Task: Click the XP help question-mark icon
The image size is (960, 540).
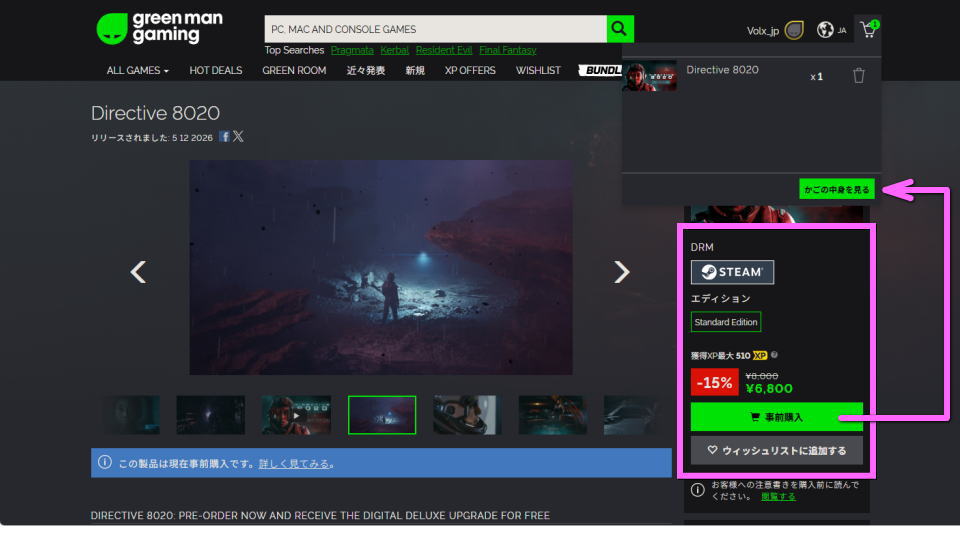Action: tap(775, 355)
